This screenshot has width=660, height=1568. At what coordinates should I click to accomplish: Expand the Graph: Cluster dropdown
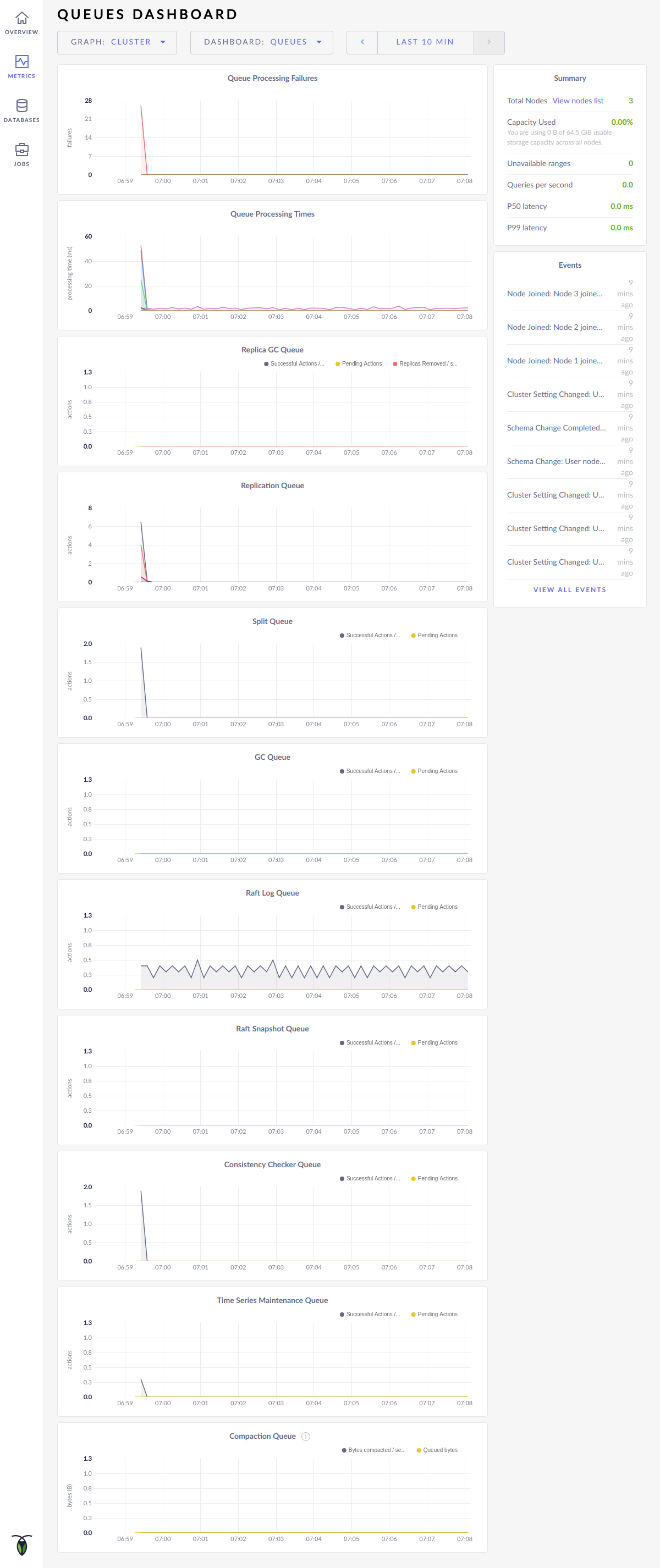click(x=117, y=42)
